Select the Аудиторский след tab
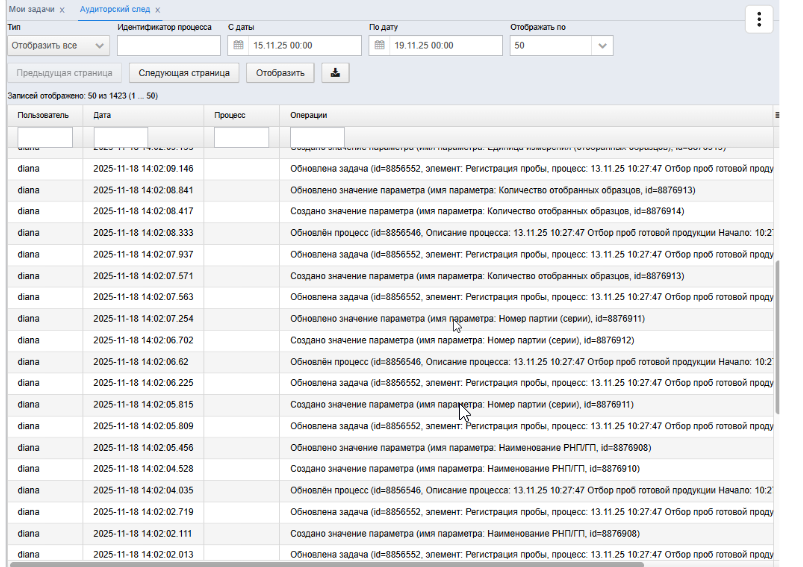This screenshot has width=803, height=567. point(115,9)
